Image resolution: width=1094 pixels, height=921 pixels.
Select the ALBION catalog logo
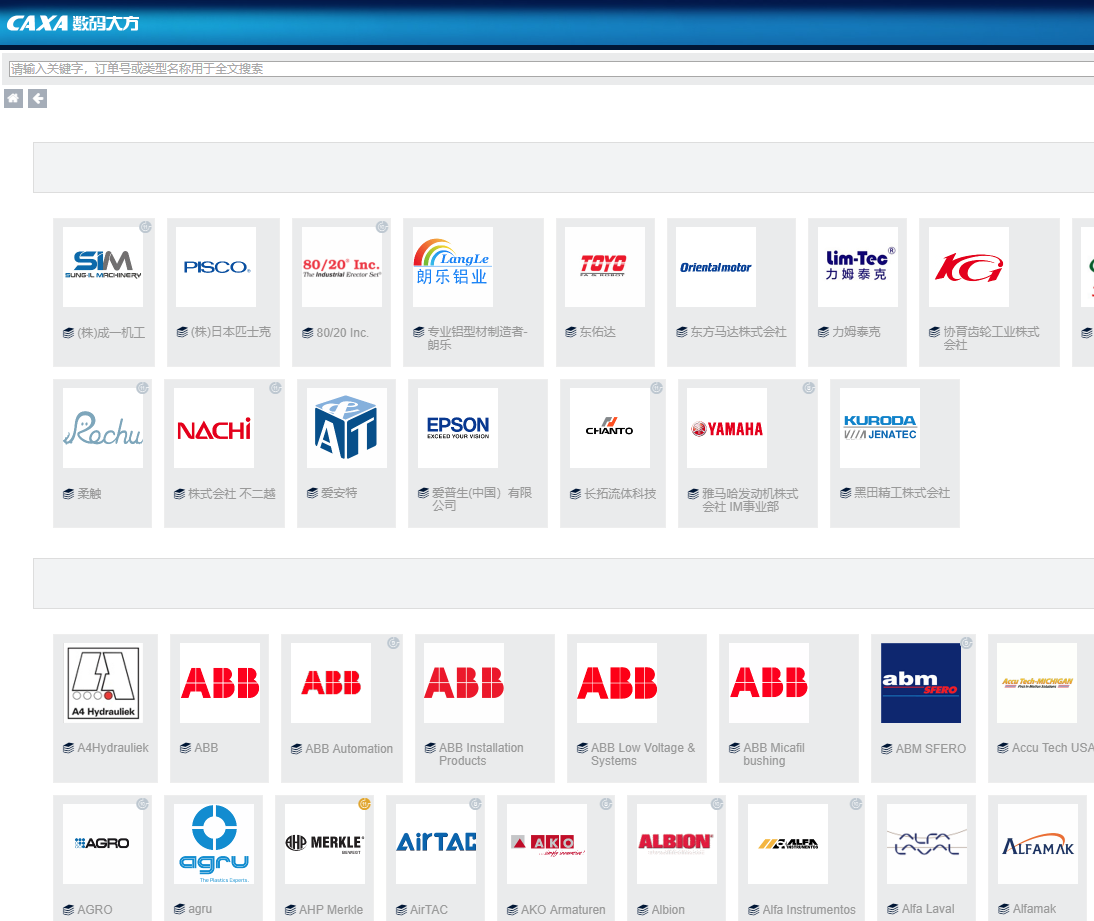(677, 843)
